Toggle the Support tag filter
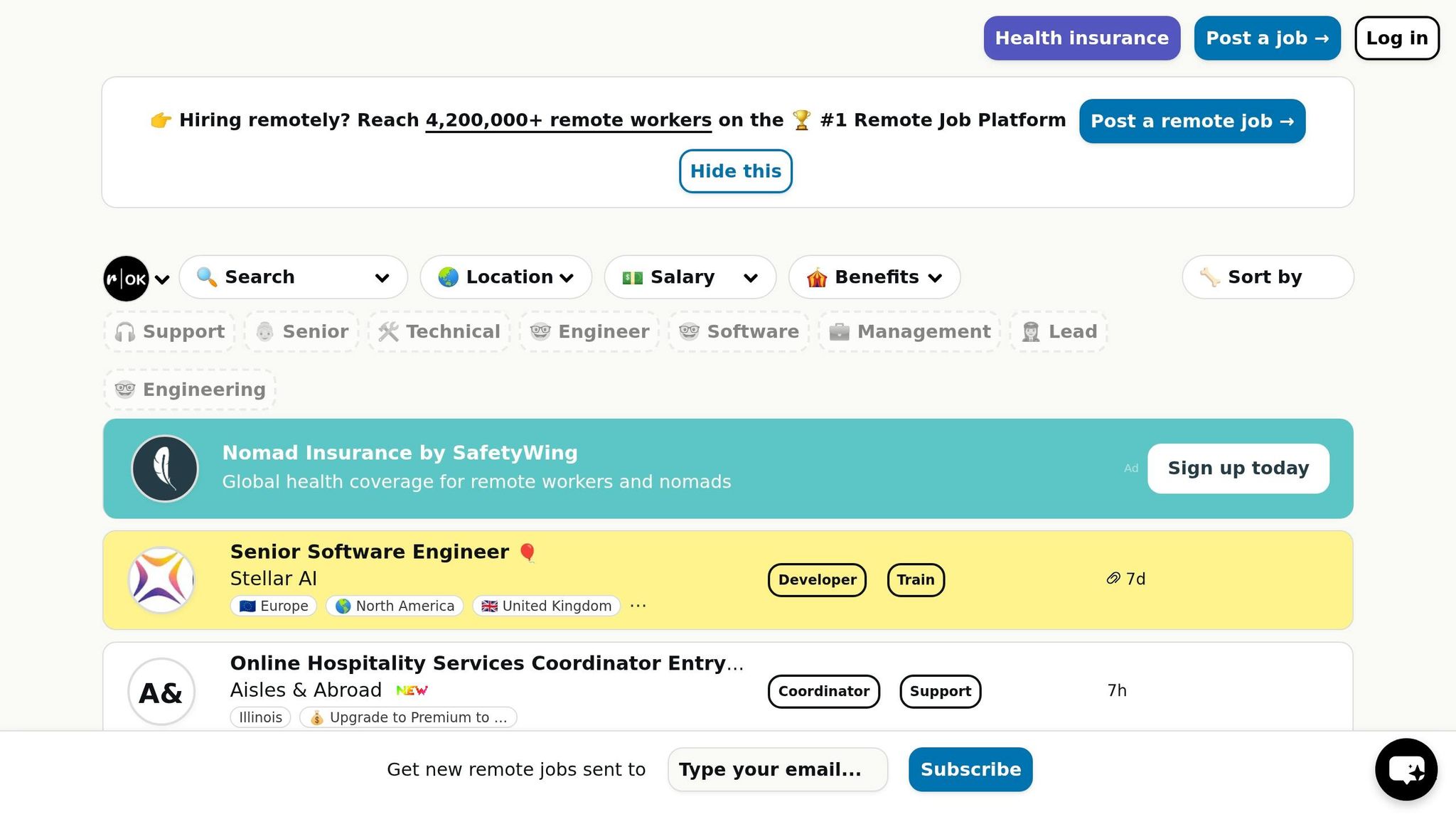This screenshot has height=819, width=1456. click(170, 332)
